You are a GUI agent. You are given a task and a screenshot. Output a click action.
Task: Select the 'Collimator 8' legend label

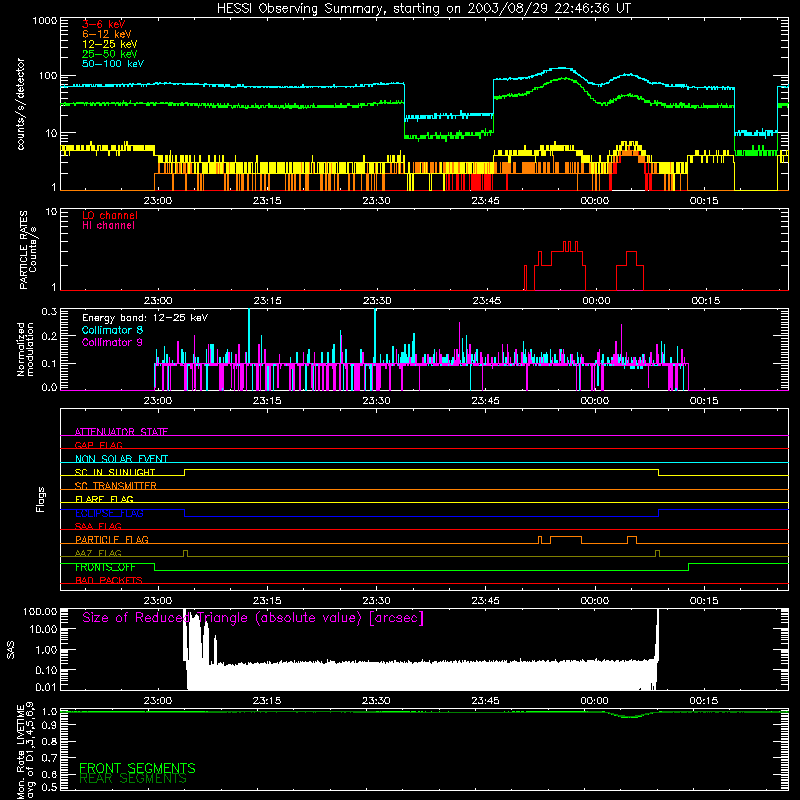[112, 330]
